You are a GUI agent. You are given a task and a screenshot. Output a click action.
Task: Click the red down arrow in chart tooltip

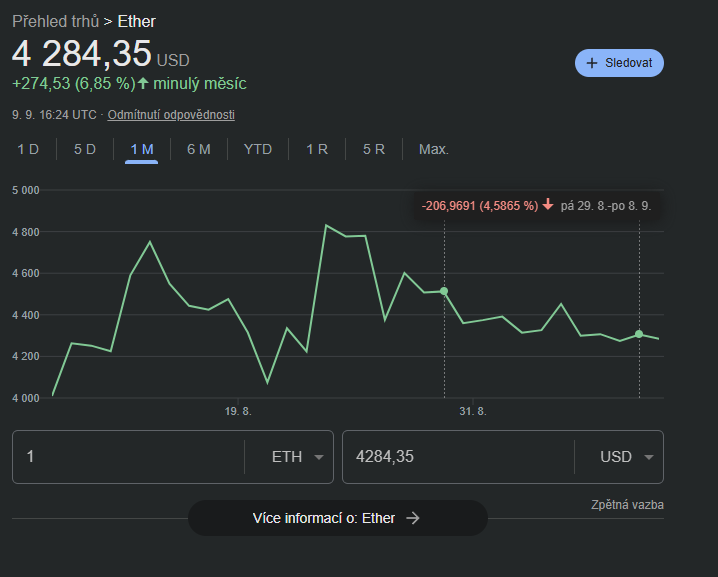pos(548,205)
